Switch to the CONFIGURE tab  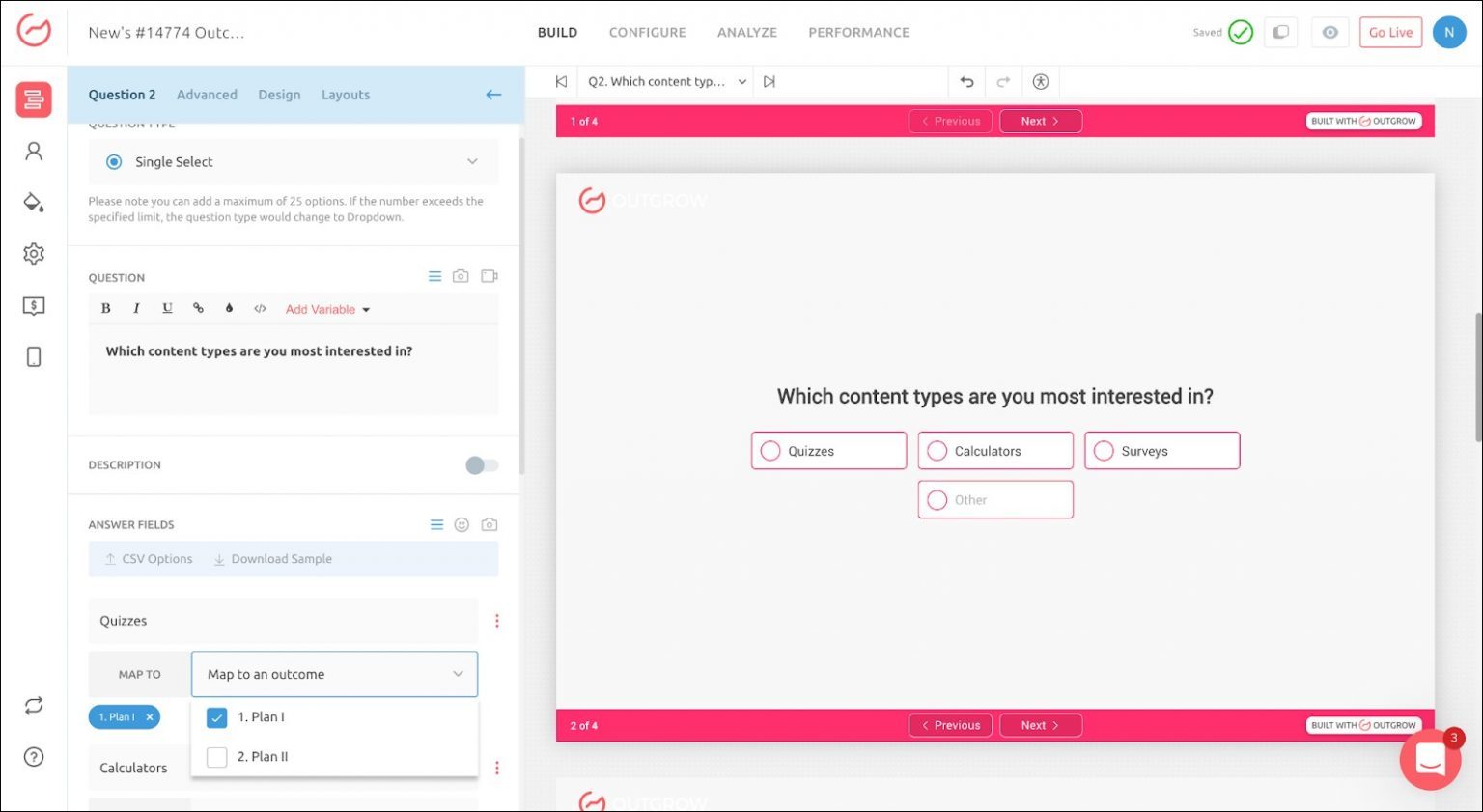click(x=647, y=33)
